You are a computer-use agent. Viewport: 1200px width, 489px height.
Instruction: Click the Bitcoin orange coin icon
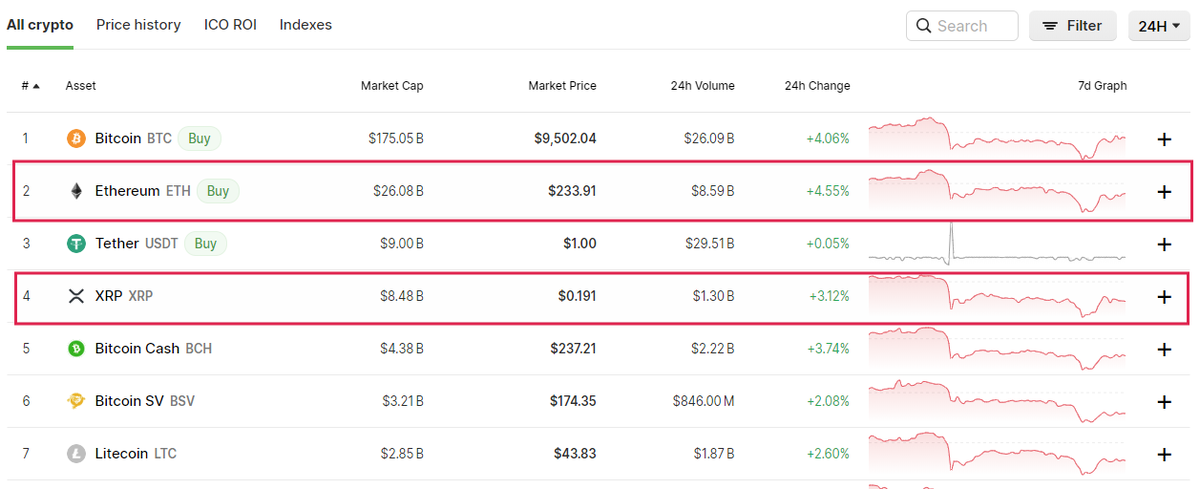[x=76, y=138]
